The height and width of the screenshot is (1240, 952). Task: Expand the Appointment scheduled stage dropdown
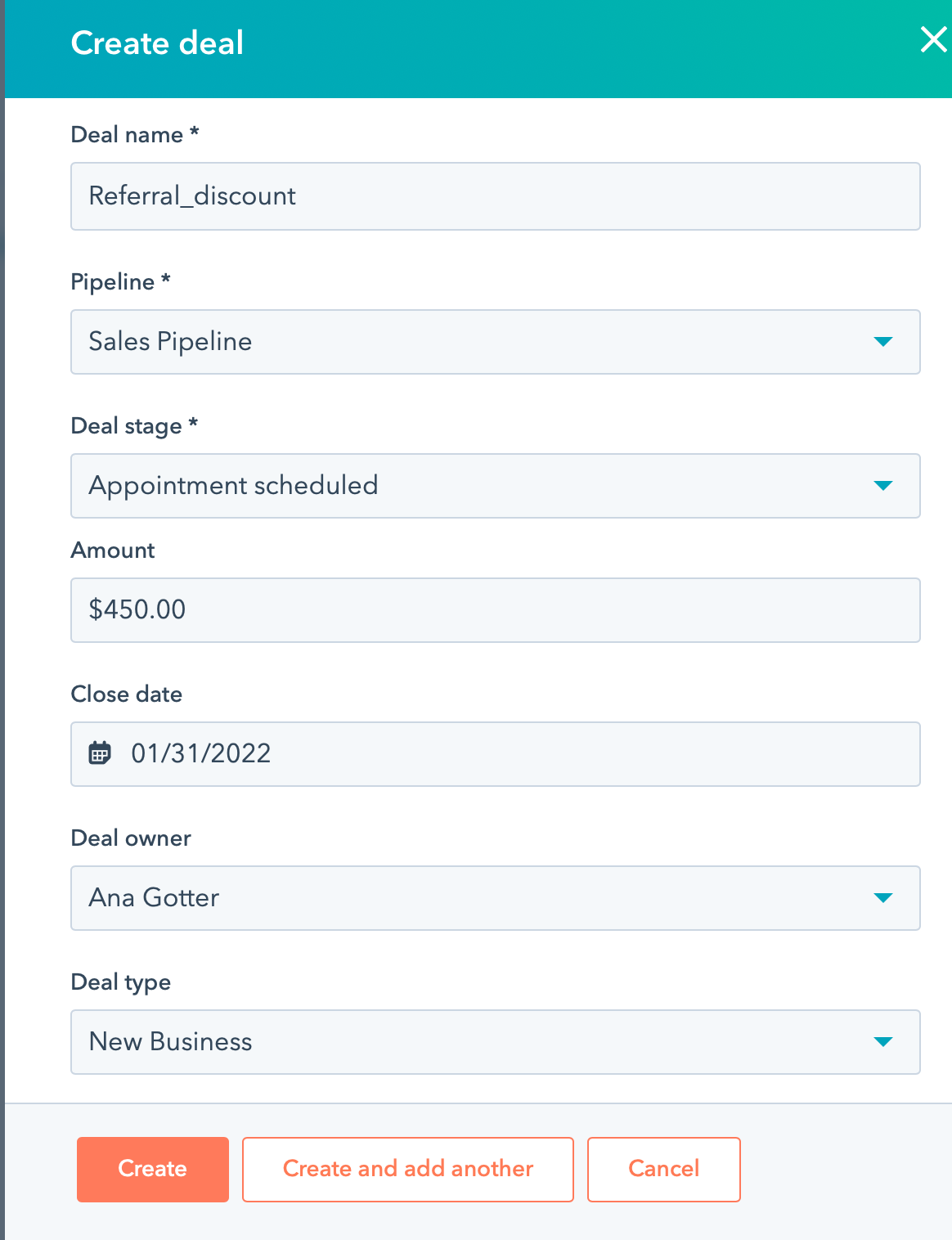click(x=495, y=486)
